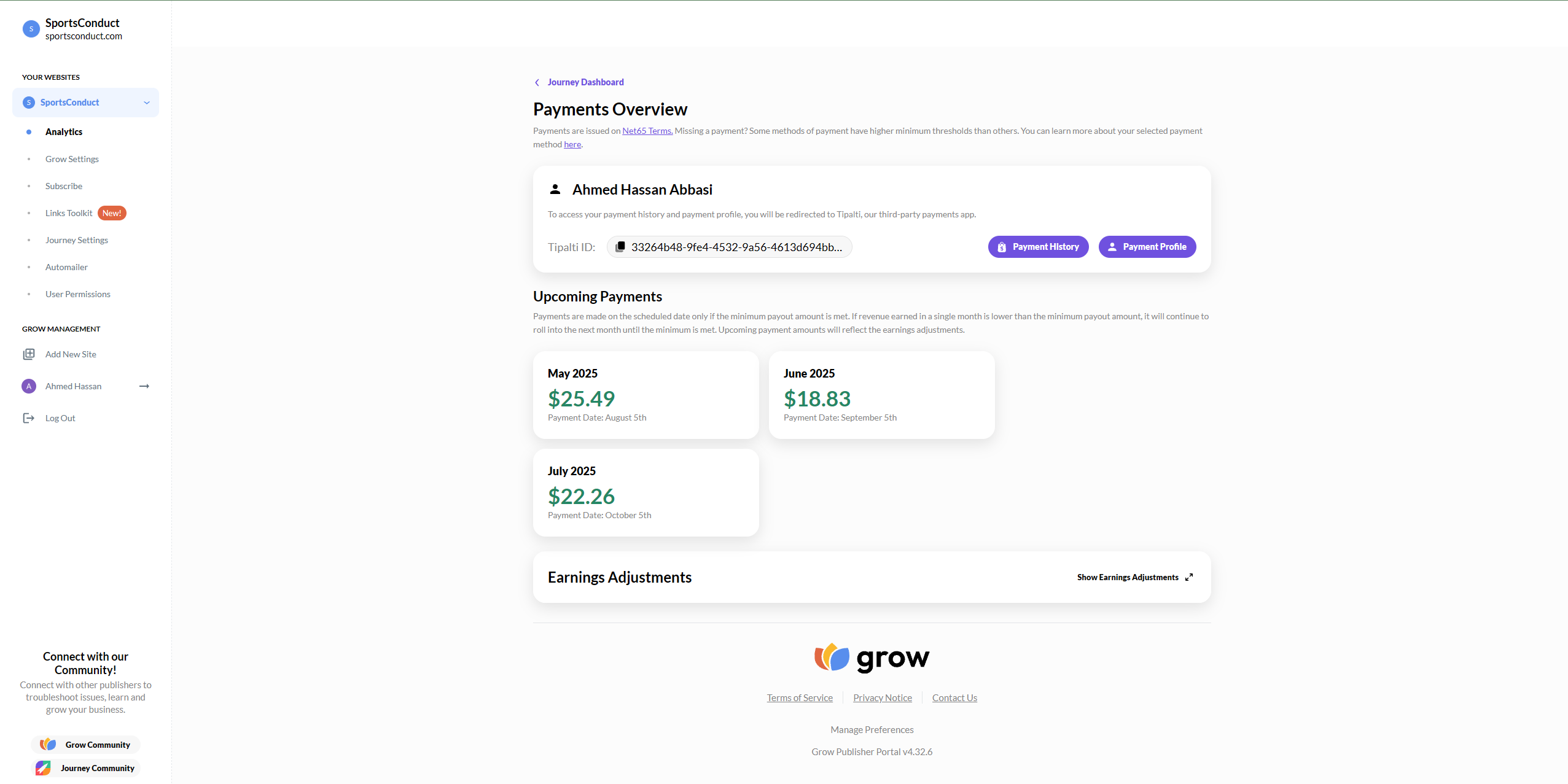
Task: Select the June 2025 payment amount $18.83
Action: [817, 398]
